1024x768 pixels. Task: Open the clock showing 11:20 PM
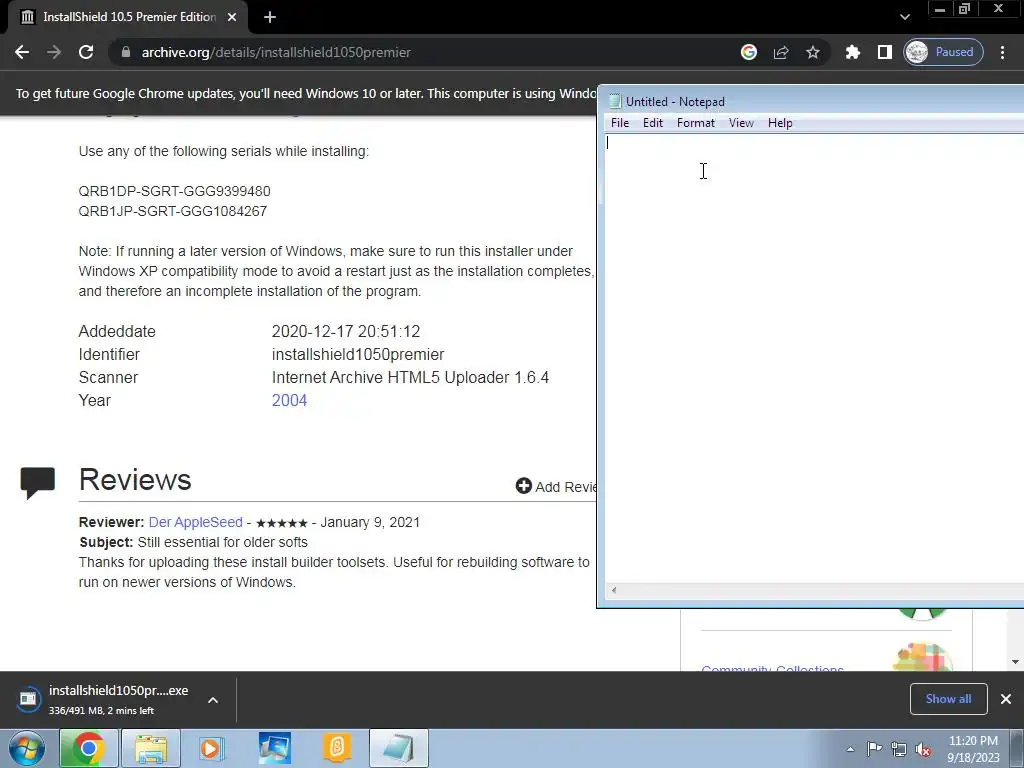coord(973,749)
